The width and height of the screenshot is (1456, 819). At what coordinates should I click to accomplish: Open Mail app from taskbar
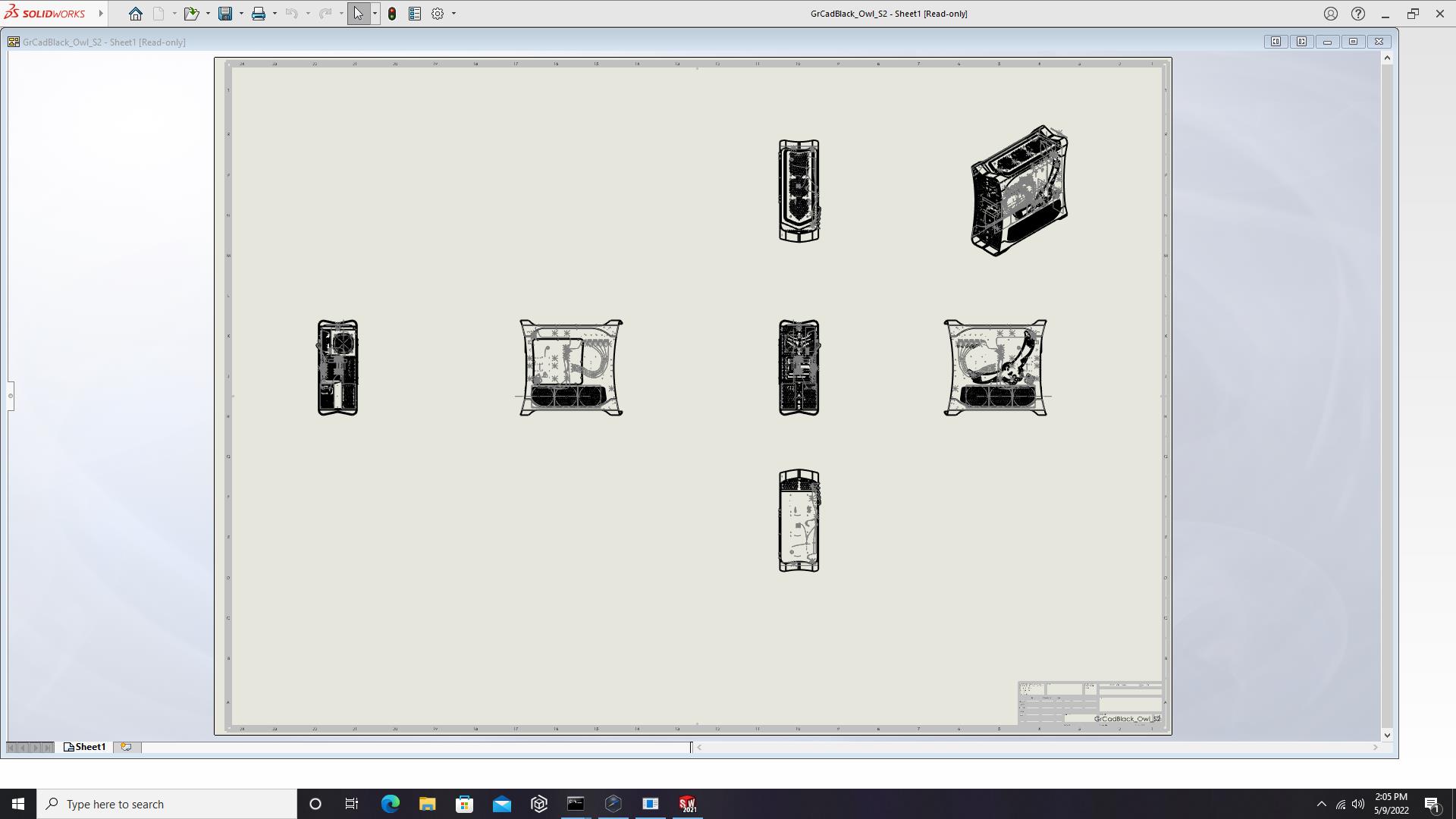tap(501, 804)
